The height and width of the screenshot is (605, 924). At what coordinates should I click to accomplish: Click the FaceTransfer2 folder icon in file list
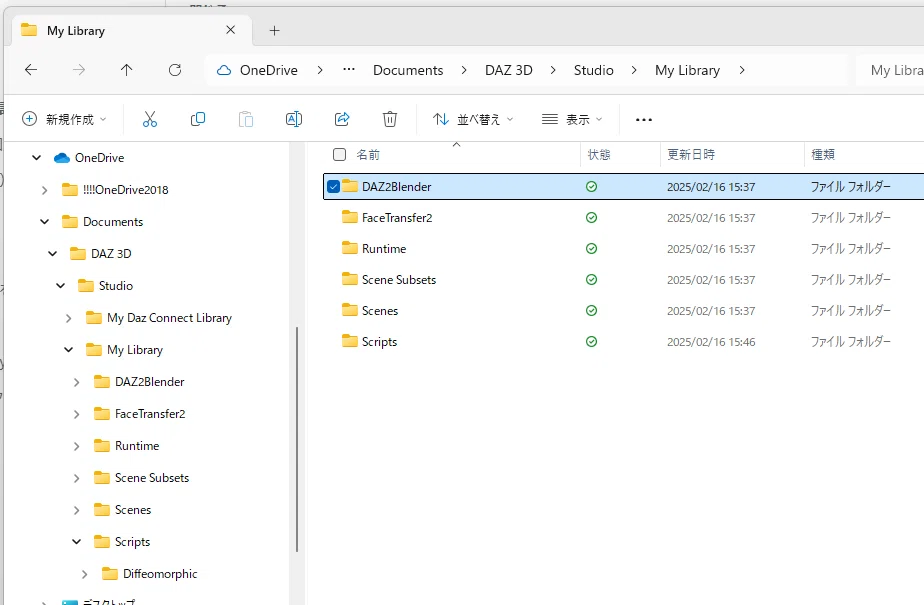(350, 217)
